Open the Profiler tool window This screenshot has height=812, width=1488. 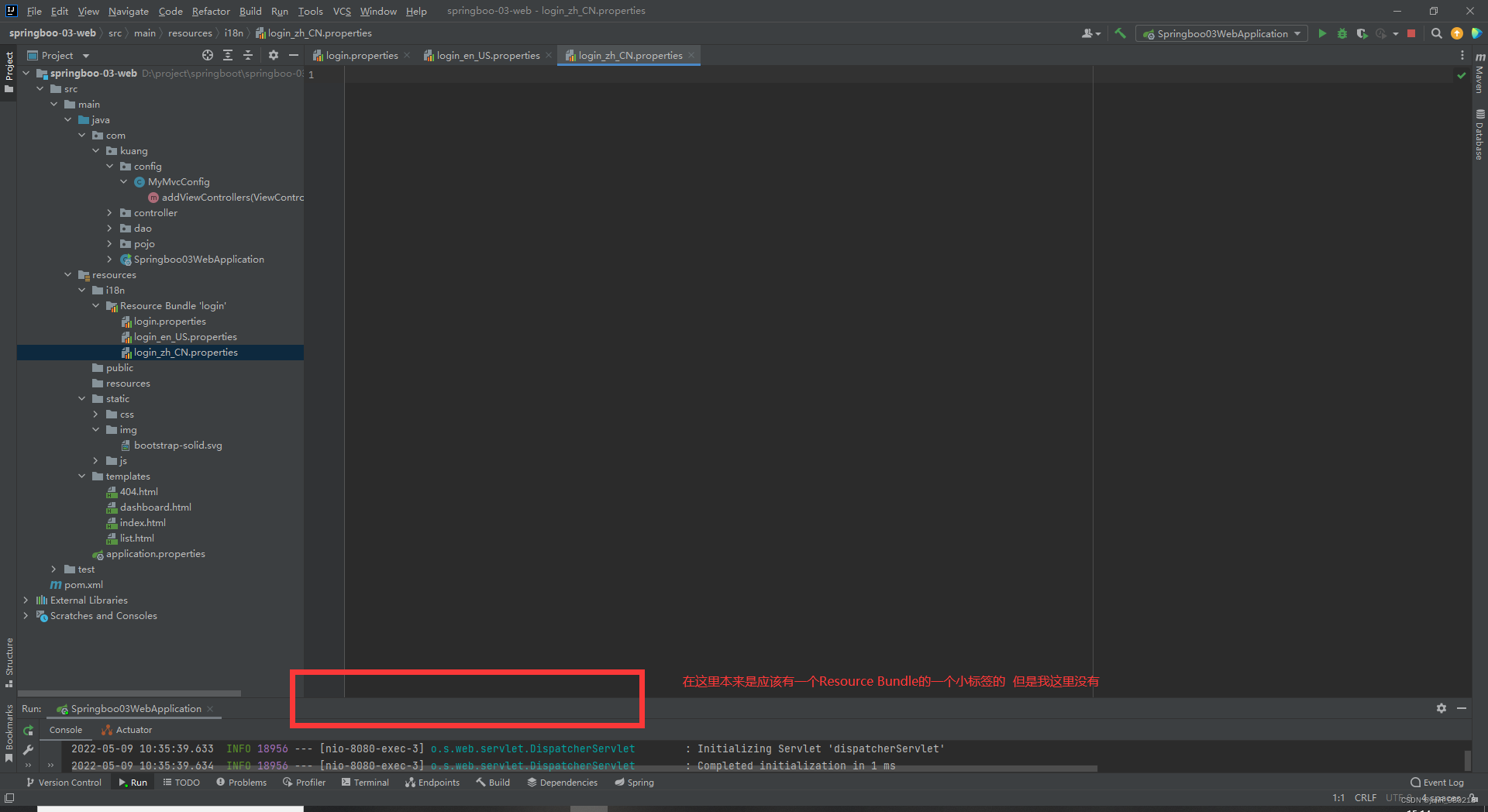point(304,783)
